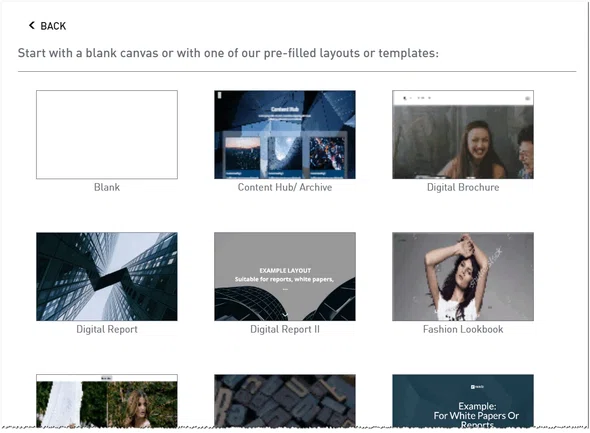
Task: Select the letterpress type blocks template
Action: (x=285, y=401)
